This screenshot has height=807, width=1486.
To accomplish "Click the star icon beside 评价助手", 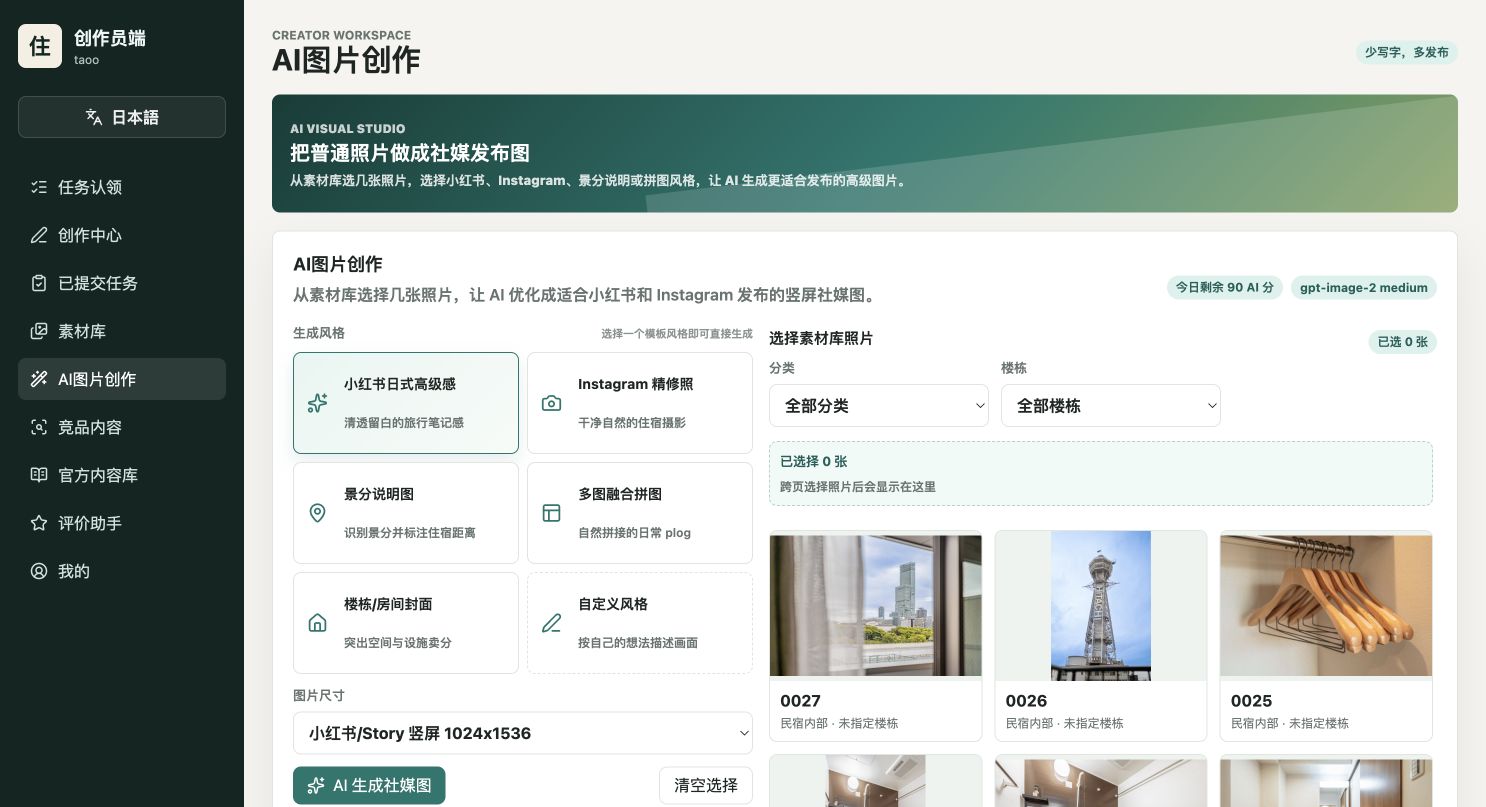I will click(x=39, y=523).
